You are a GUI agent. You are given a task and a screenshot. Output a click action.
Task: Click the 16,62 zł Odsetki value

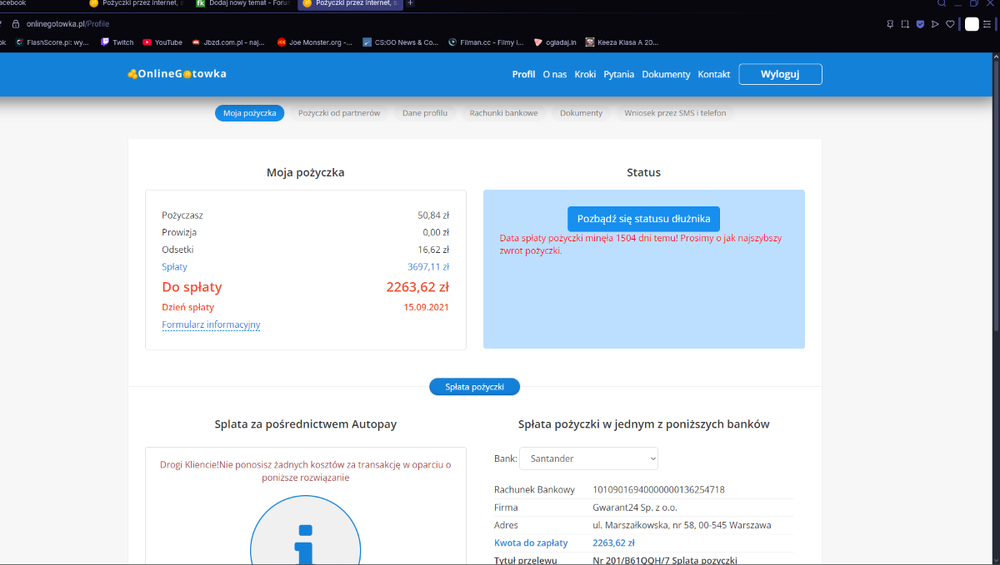(434, 249)
